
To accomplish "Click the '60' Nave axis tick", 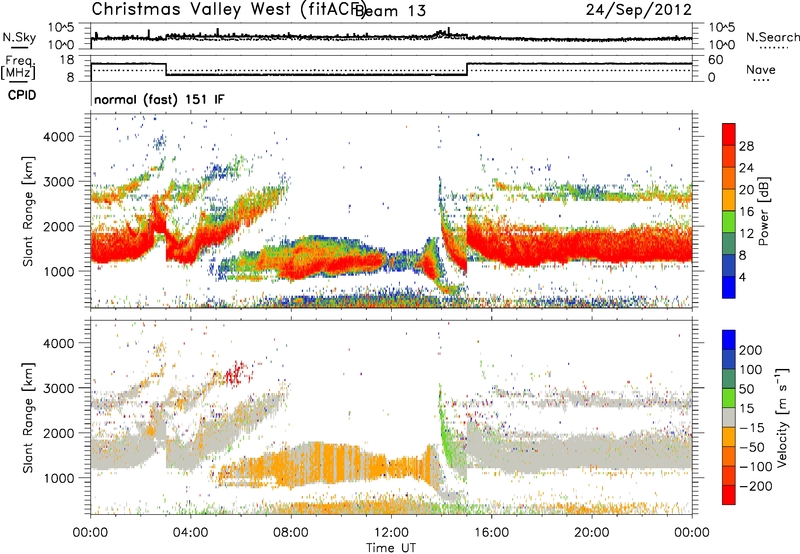I will point(716,60).
